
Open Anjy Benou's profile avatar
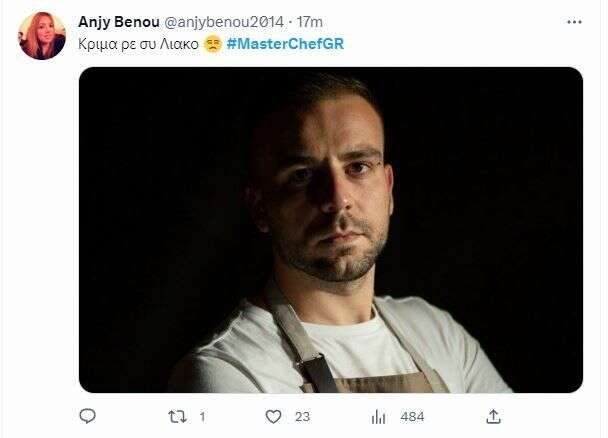coord(42,36)
